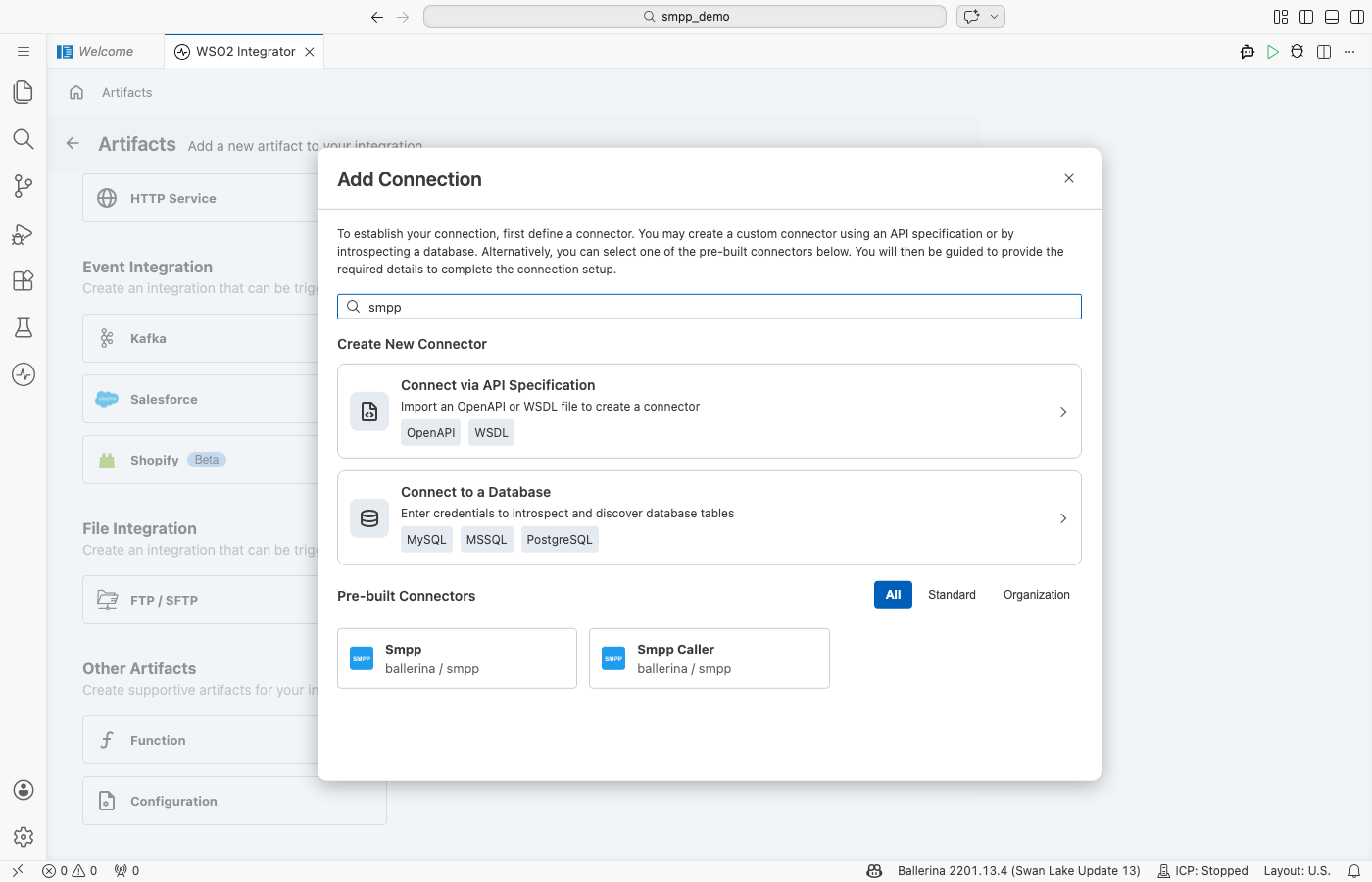Open the Extensions view

click(x=24, y=280)
